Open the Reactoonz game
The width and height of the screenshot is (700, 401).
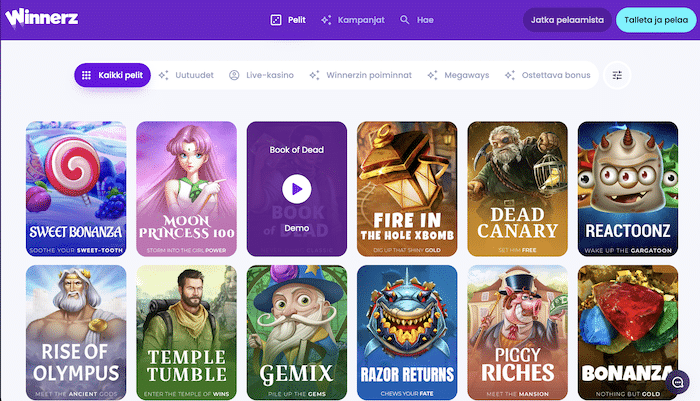(628, 189)
